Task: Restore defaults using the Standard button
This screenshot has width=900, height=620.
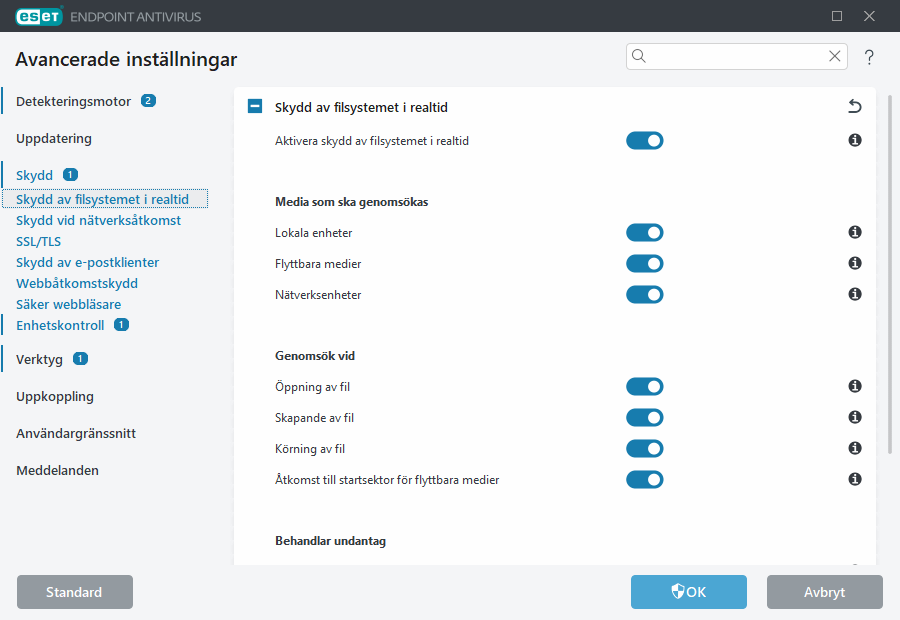Action: 74,592
